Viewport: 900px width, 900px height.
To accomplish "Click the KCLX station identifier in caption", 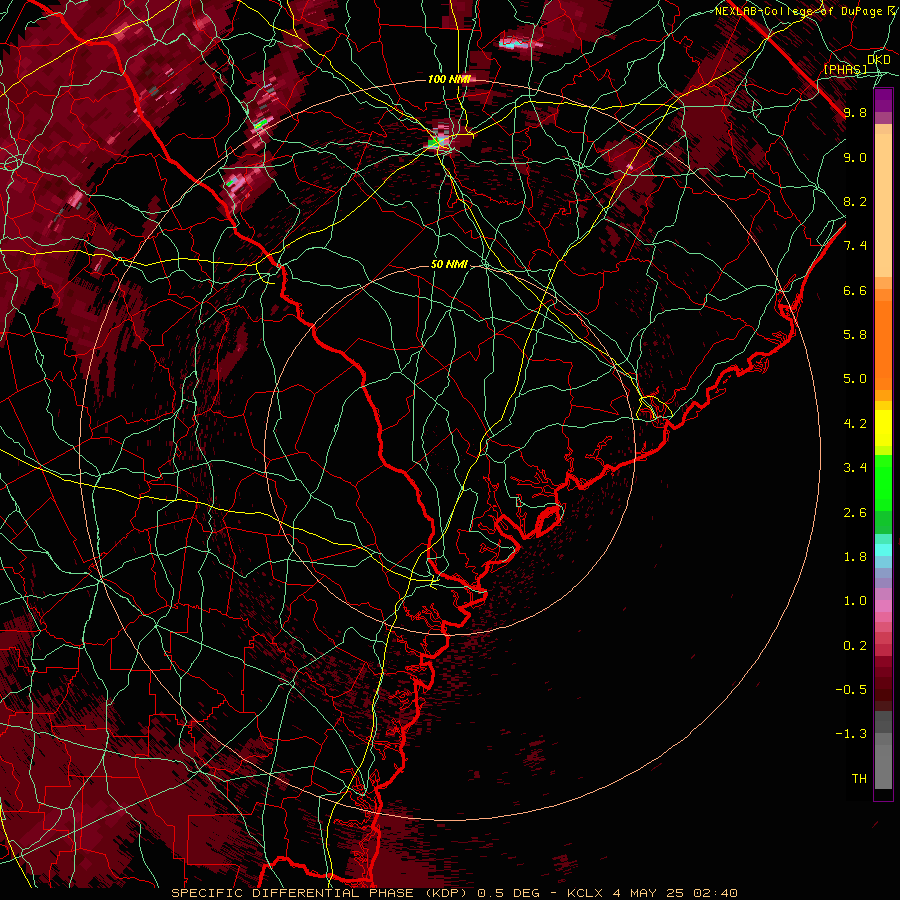I will click(x=588, y=893).
